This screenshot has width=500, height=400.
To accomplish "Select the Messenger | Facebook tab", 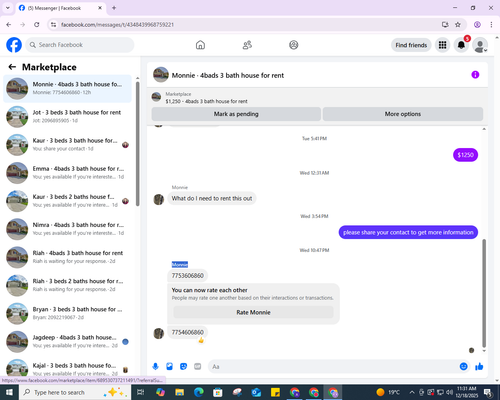I will pyautogui.click(x=60, y=8).
